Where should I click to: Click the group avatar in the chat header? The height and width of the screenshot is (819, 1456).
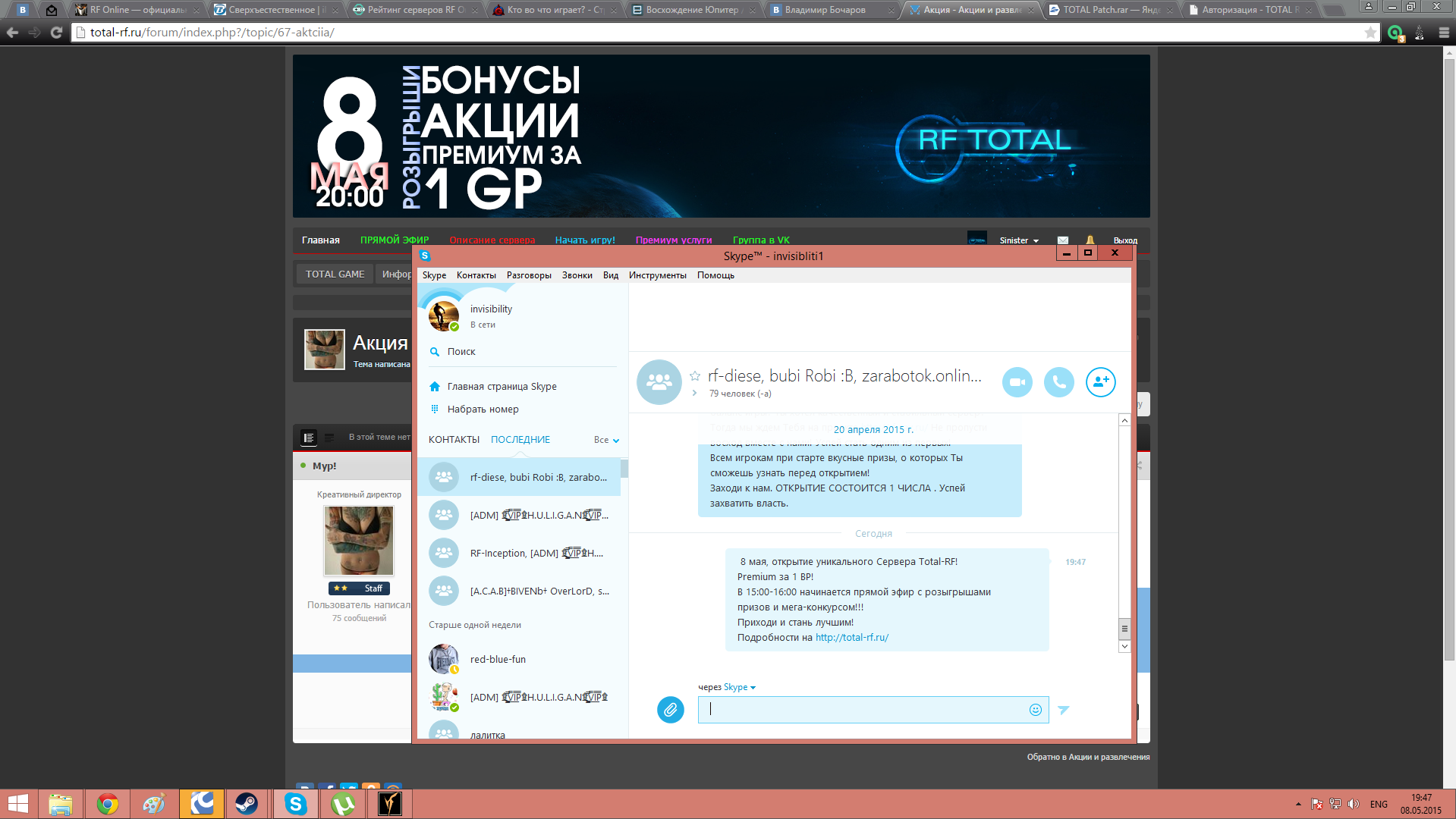point(659,382)
